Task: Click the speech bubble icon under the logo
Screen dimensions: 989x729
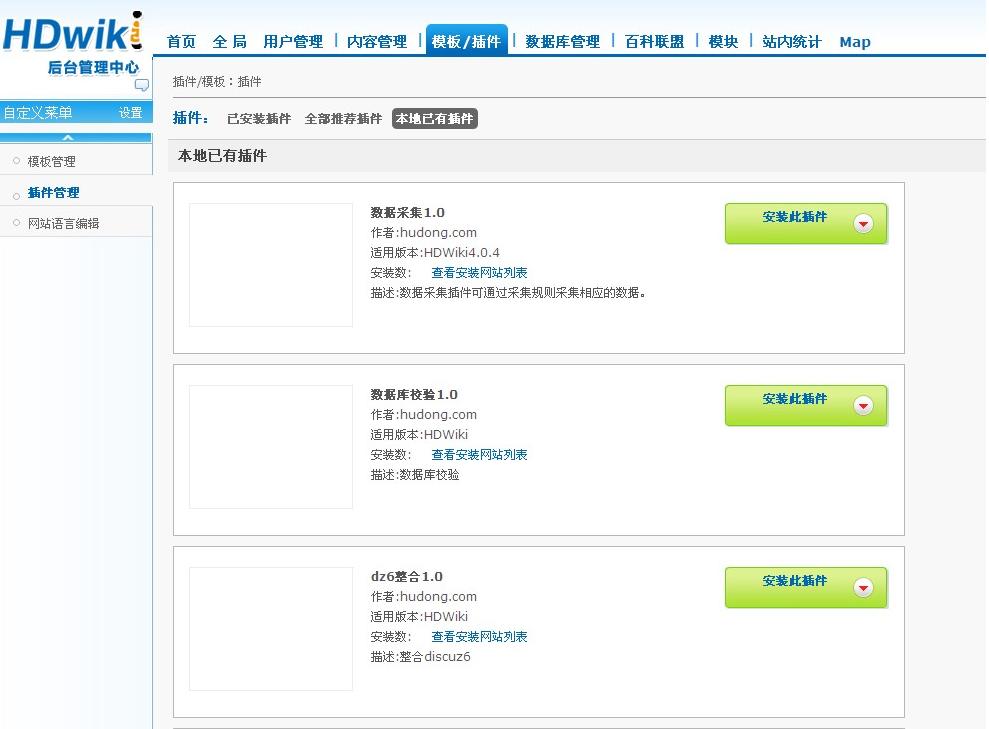Action: click(142, 85)
